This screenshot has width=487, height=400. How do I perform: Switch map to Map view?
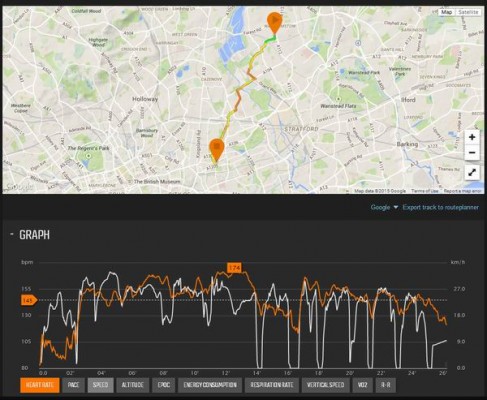pyautogui.click(x=447, y=12)
